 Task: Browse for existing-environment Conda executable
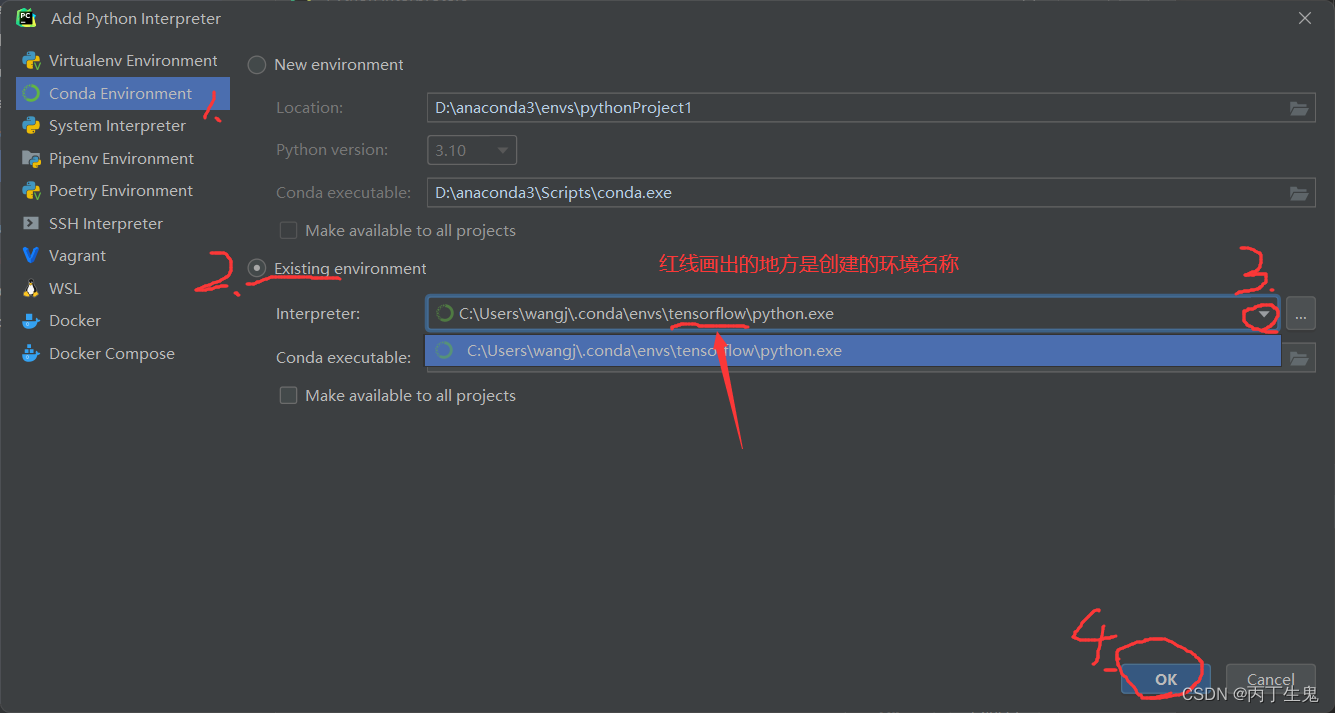pos(1299,357)
